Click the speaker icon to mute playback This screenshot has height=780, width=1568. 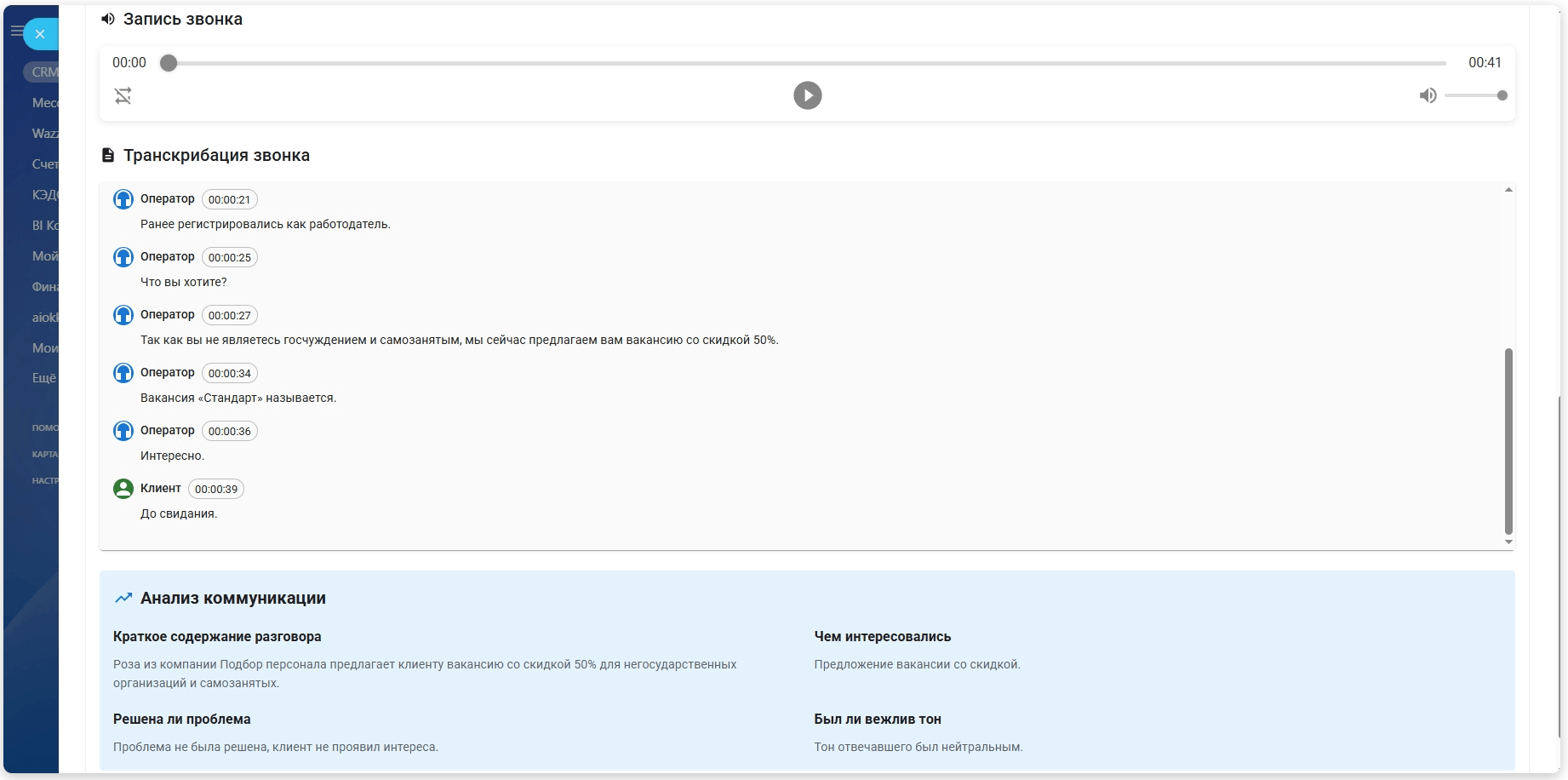[x=1428, y=95]
